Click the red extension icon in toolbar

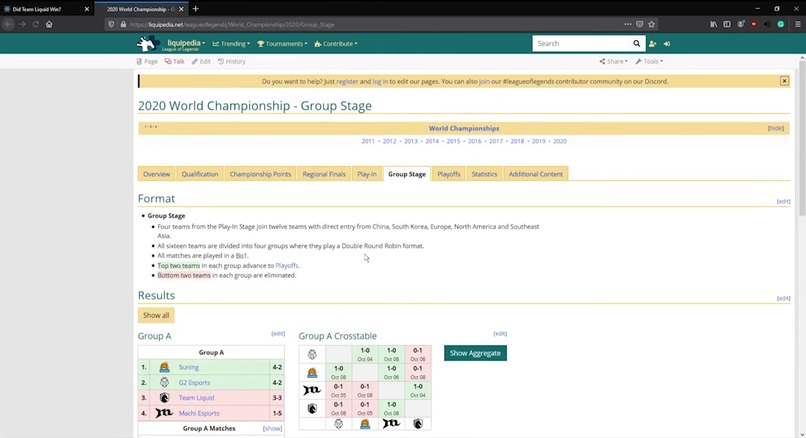coord(754,24)
